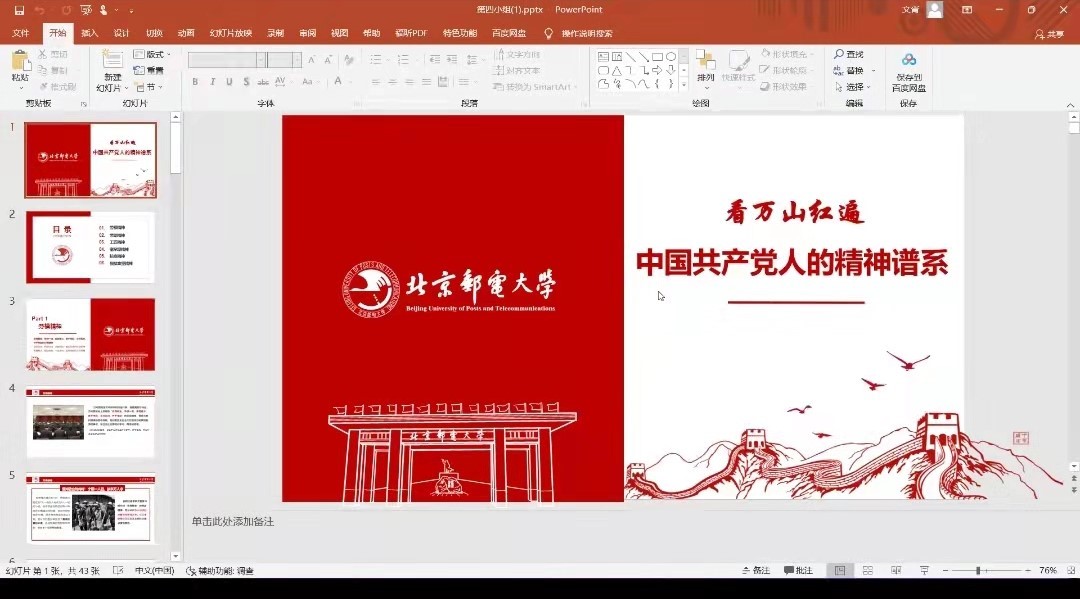Click the Replace (替换) command
Image resolution: width=1080 pixels, height=599 pixels.
[849, 70]
